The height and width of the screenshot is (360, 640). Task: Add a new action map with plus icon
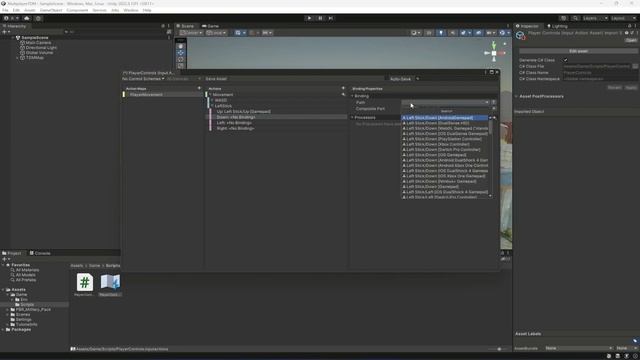coord(199,88)
